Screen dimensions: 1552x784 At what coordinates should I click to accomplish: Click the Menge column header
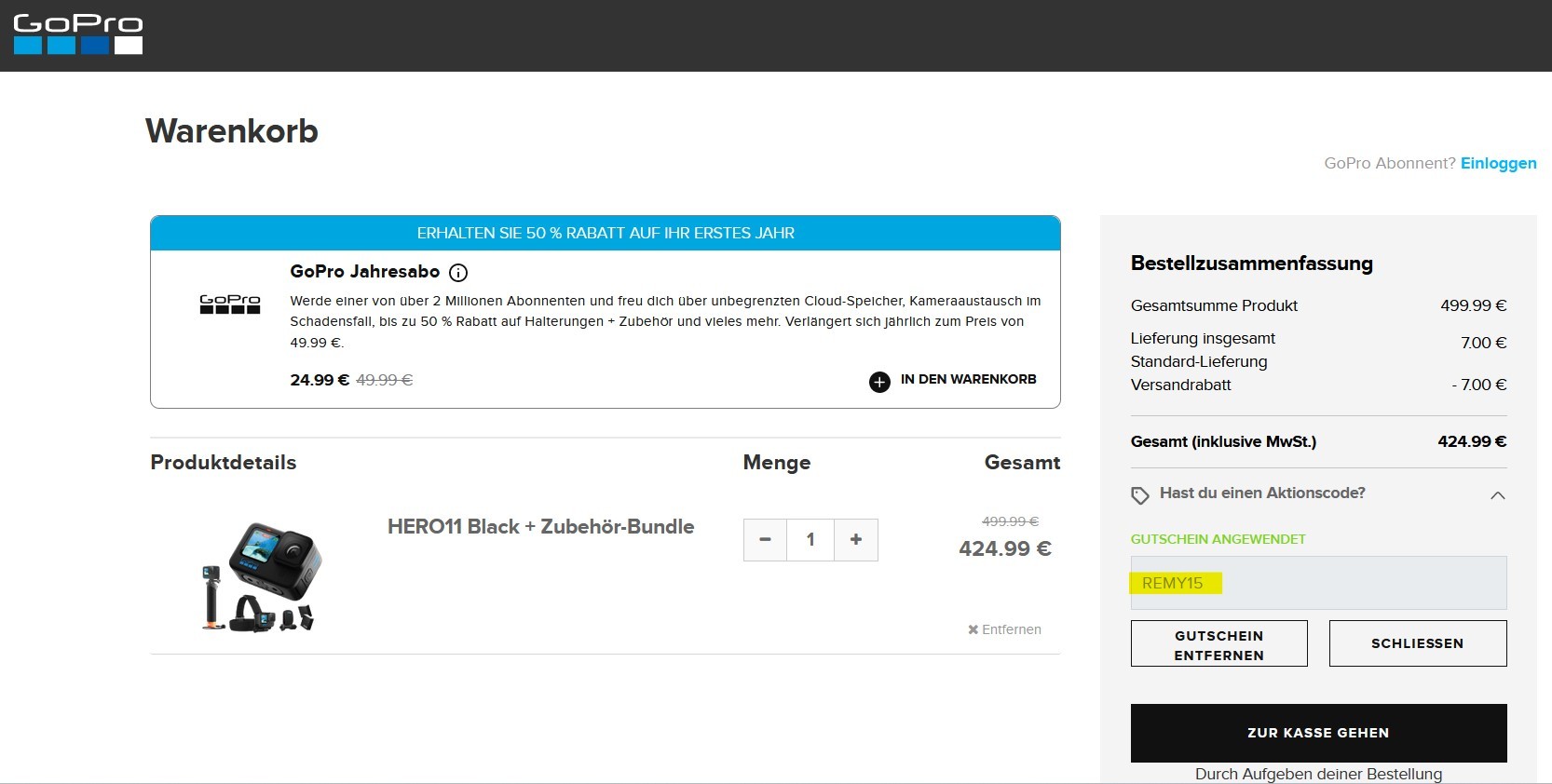[x=777, y=463]
